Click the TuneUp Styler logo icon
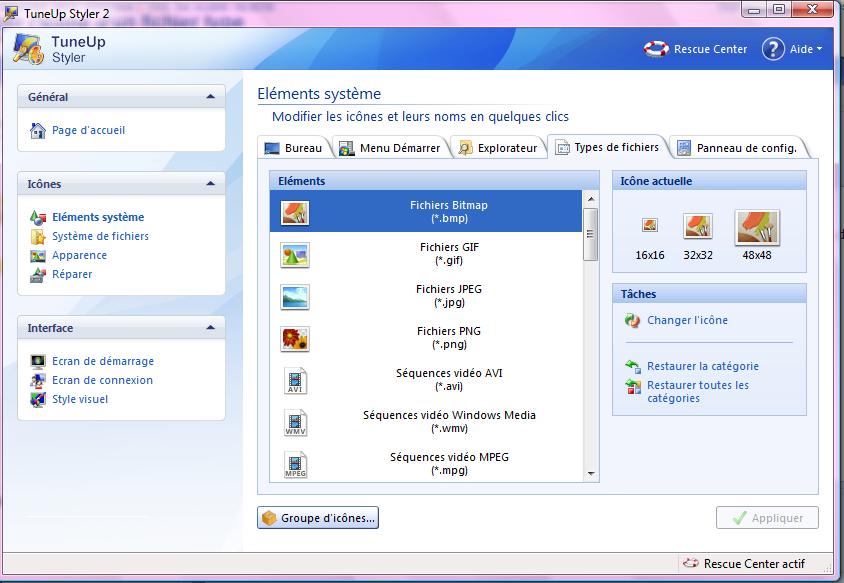844x583 pixels. [x=28, y=50]
